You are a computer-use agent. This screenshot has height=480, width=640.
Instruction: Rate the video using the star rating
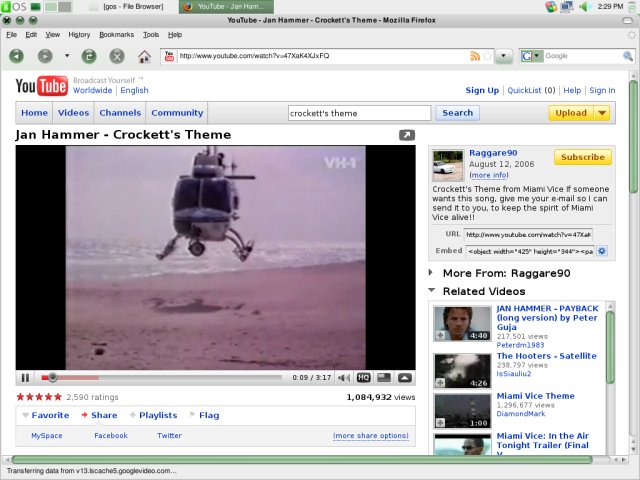pyautogui.click(x=39, y=397)
